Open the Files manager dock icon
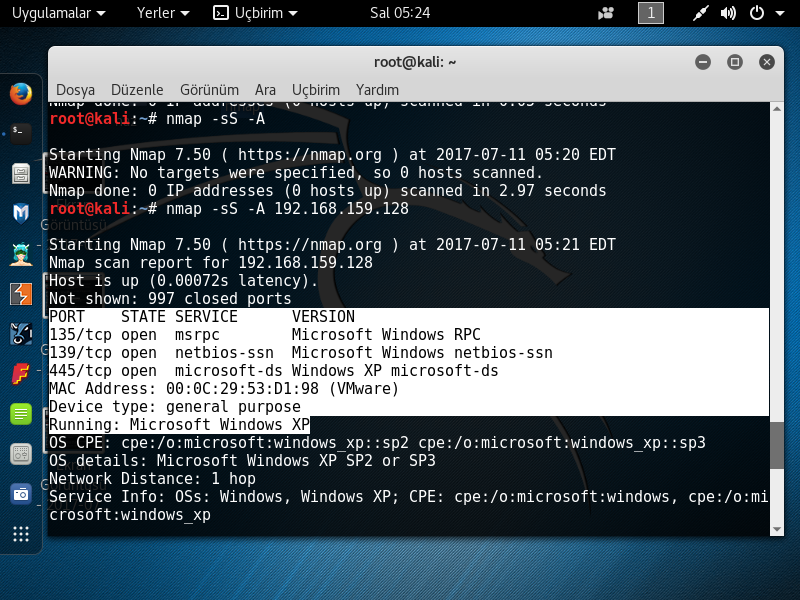Image resolution: width=800 pixels, height=600 pixels. (x=20, y=173)
